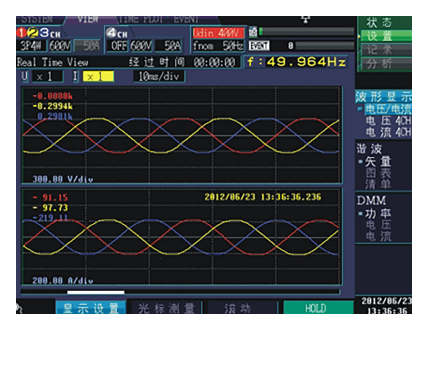Image resolution: width=428 pixels, height=390 pixels.
Task: Open the voltage U x1 zoom selector
Action: (47, 77)
